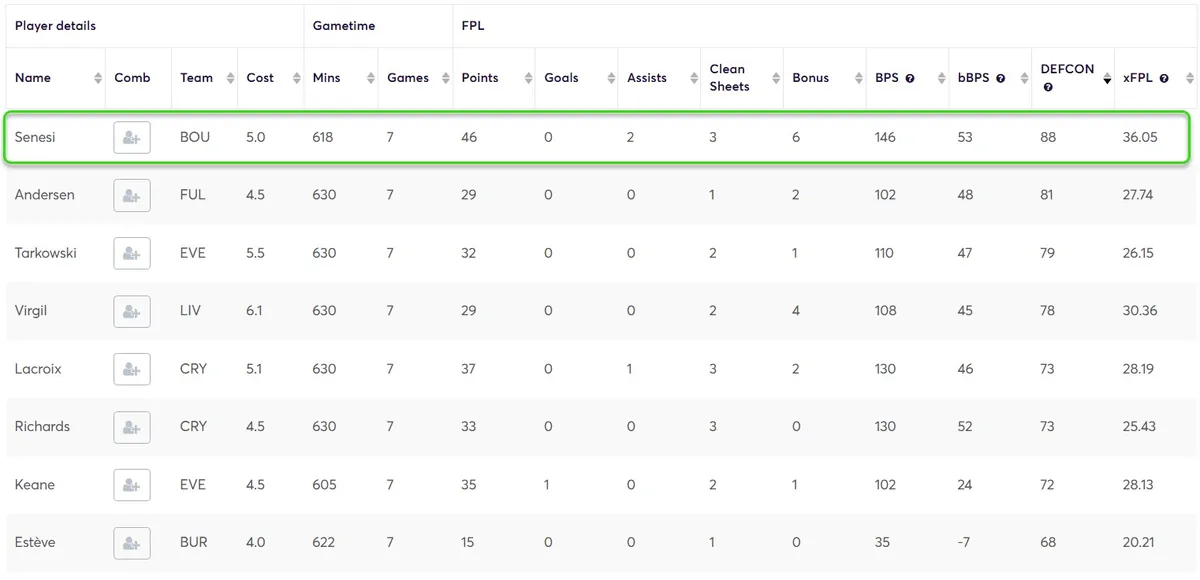Click the add-player icon for Keane
Screen dimensions: 1200x580
[132, 485]
